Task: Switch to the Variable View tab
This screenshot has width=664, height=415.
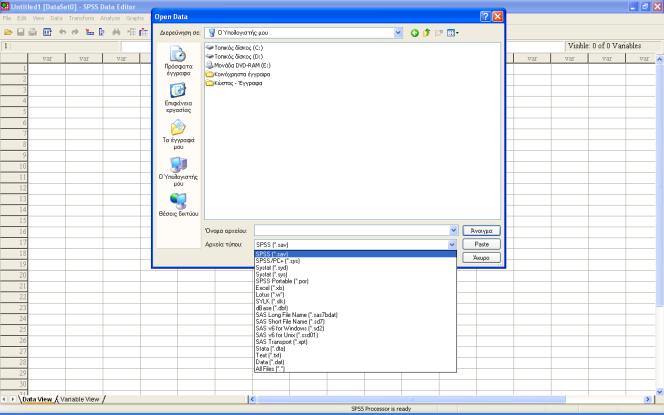Action: (80, 399)
